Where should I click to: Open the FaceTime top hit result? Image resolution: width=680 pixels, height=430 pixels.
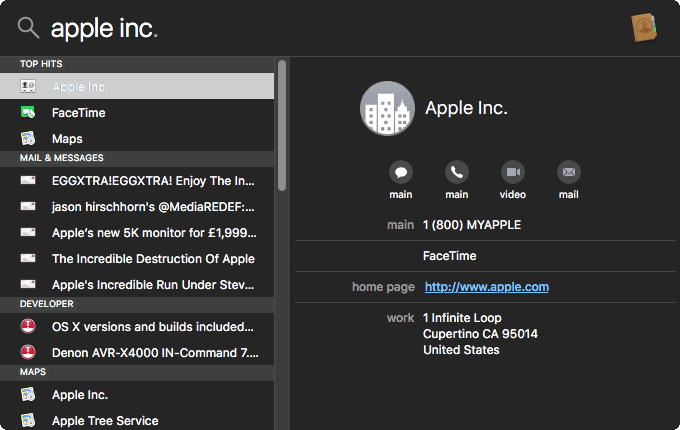tap(78, 113)
